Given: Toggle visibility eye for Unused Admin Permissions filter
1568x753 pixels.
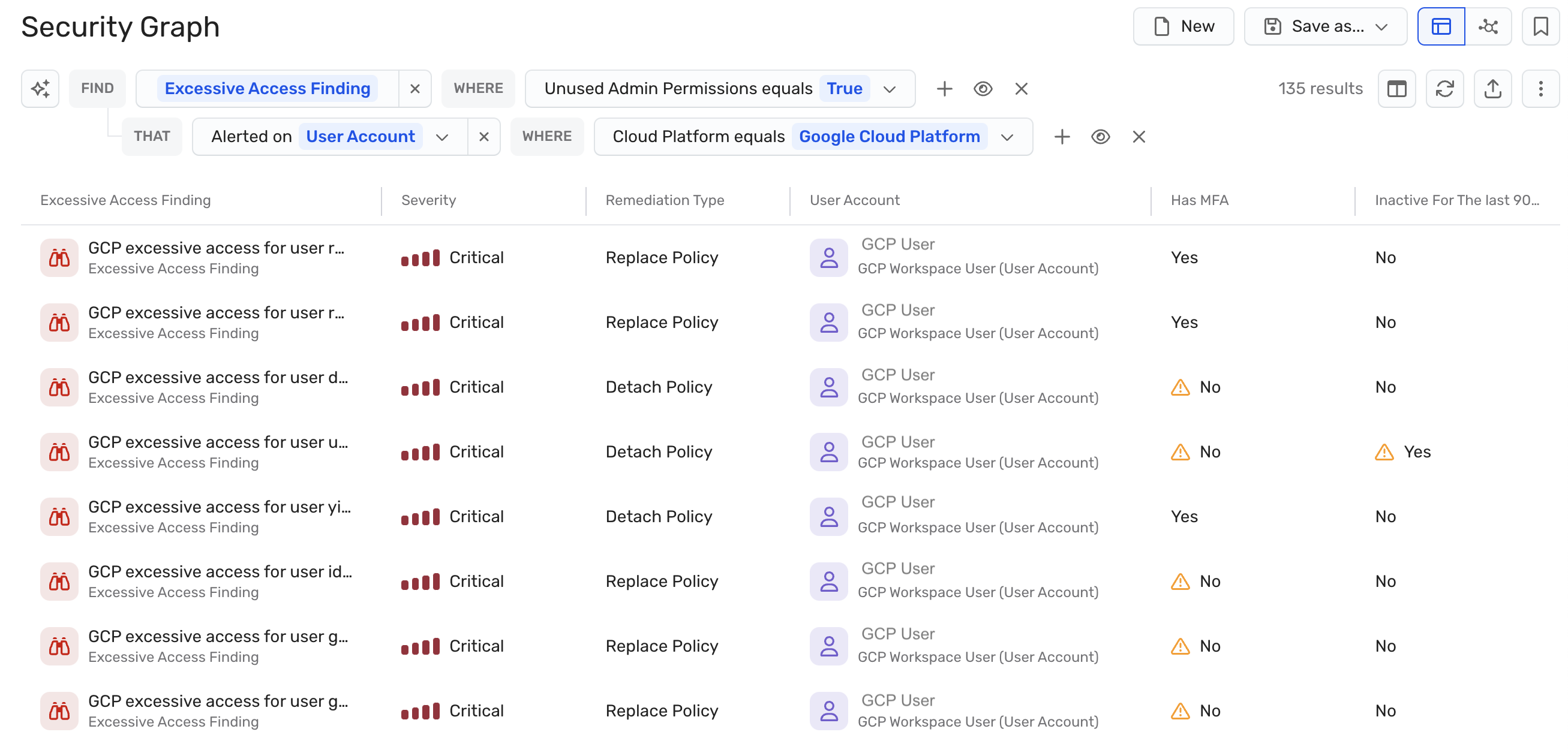Looking at the screenshot, I should point(983,89).
